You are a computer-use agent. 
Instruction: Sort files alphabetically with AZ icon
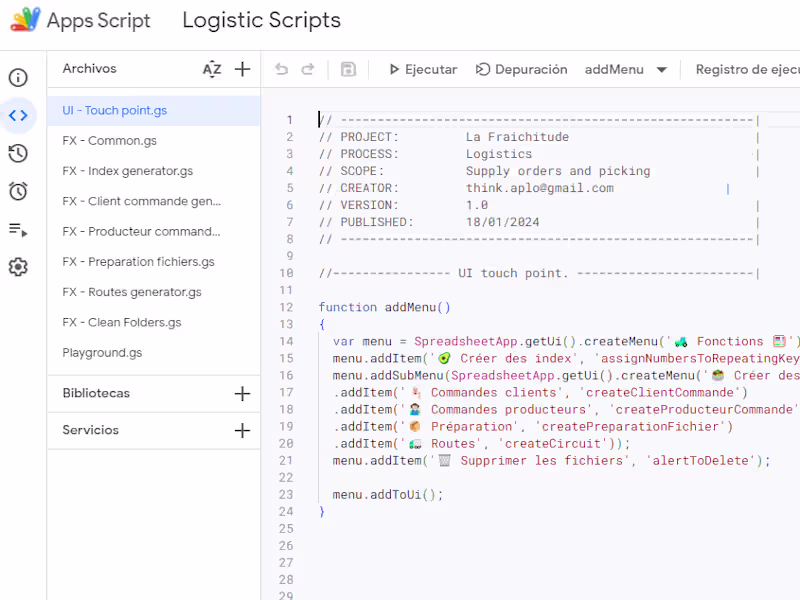212,69
